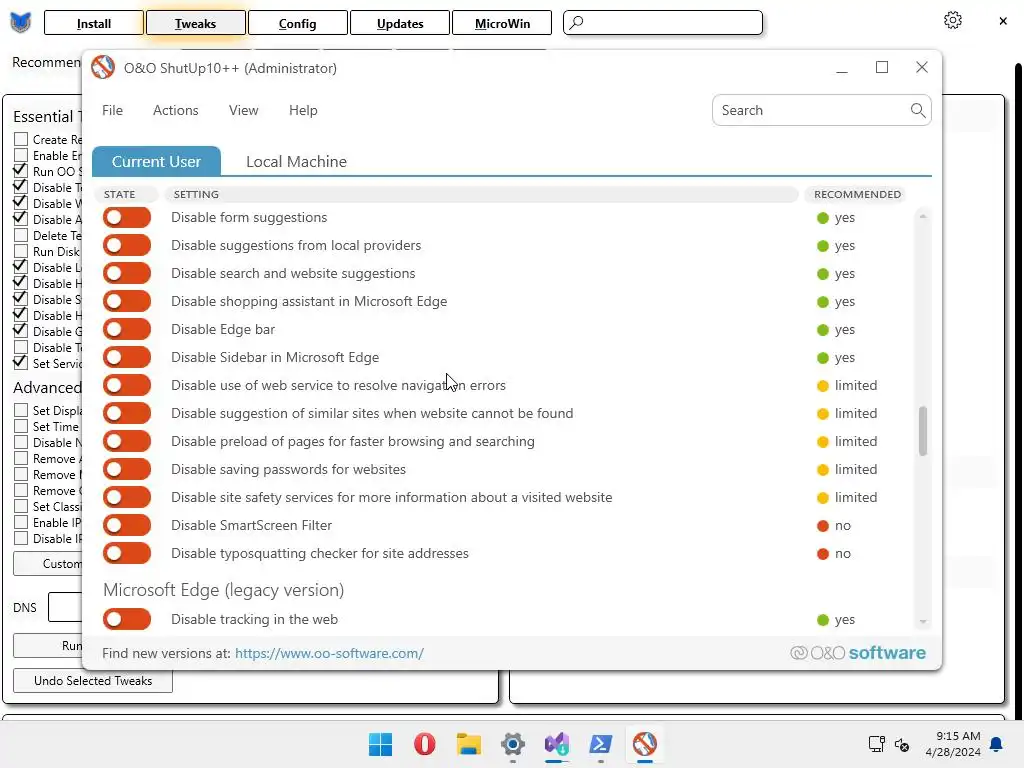The height and width of the screenshot is (768, 1024).
Task: Select the Current User tab
Action: click(156, 161)
